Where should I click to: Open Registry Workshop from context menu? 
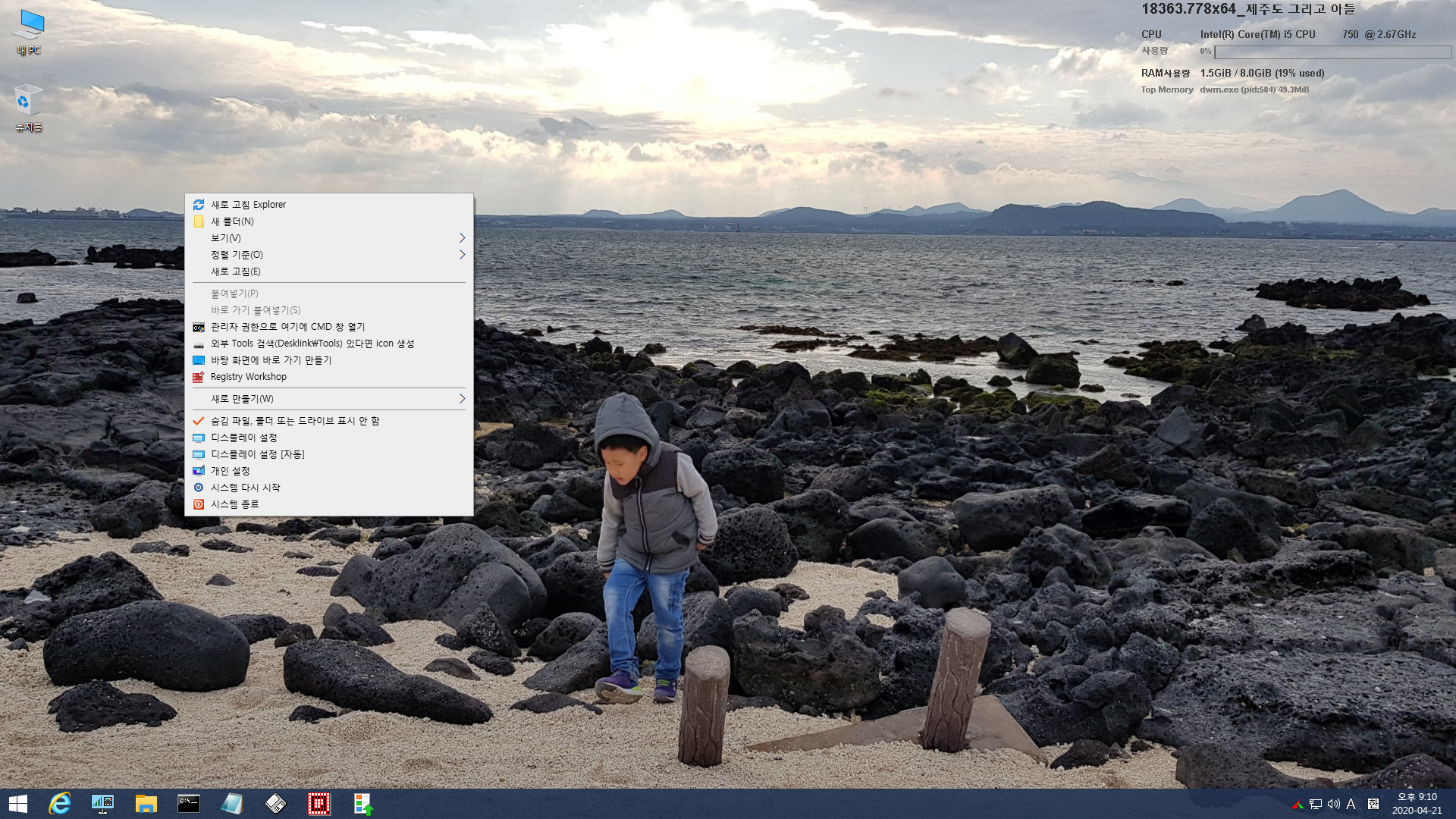tap(329, 377)
